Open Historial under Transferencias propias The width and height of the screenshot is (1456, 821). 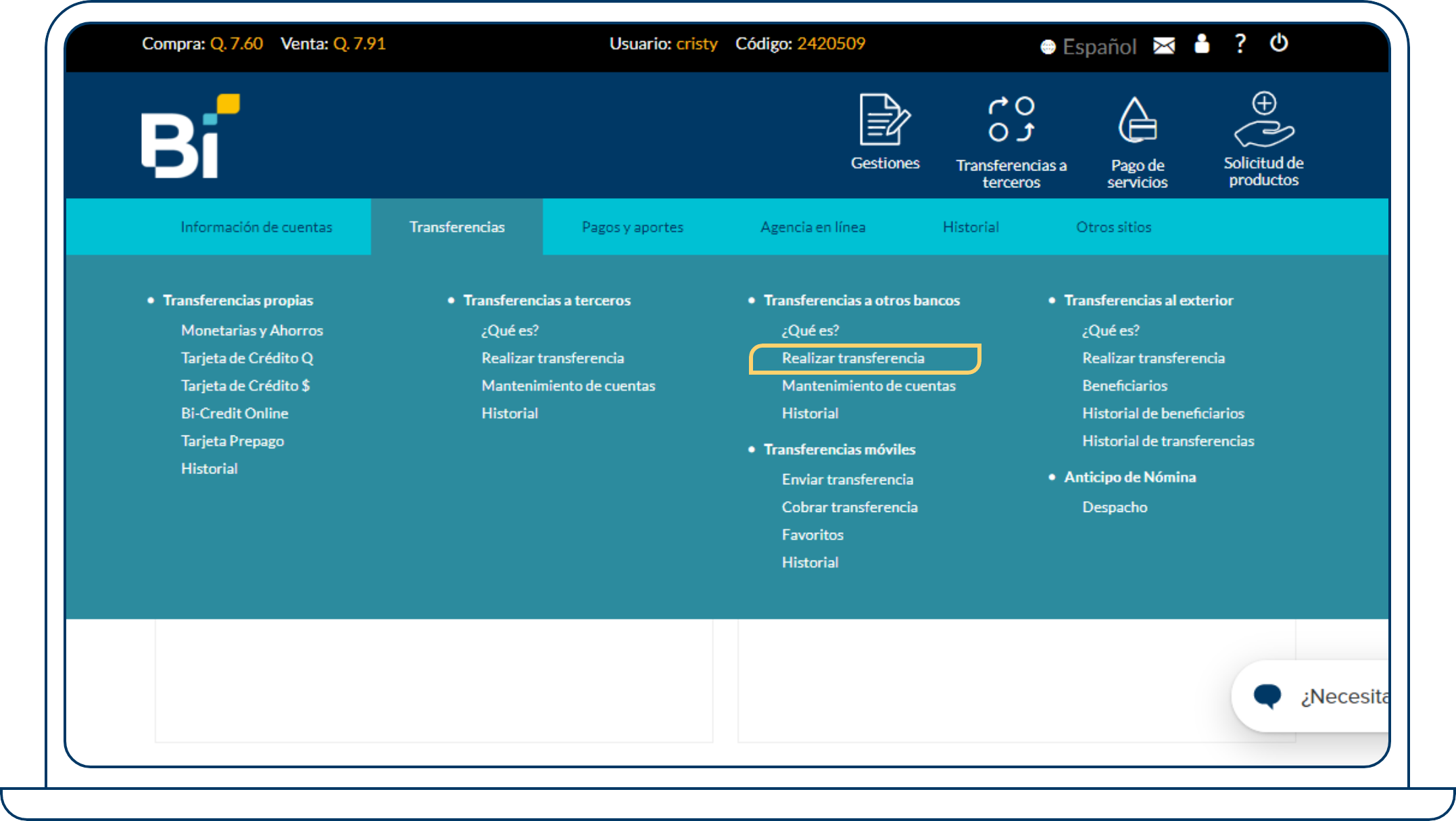[210, 469]
